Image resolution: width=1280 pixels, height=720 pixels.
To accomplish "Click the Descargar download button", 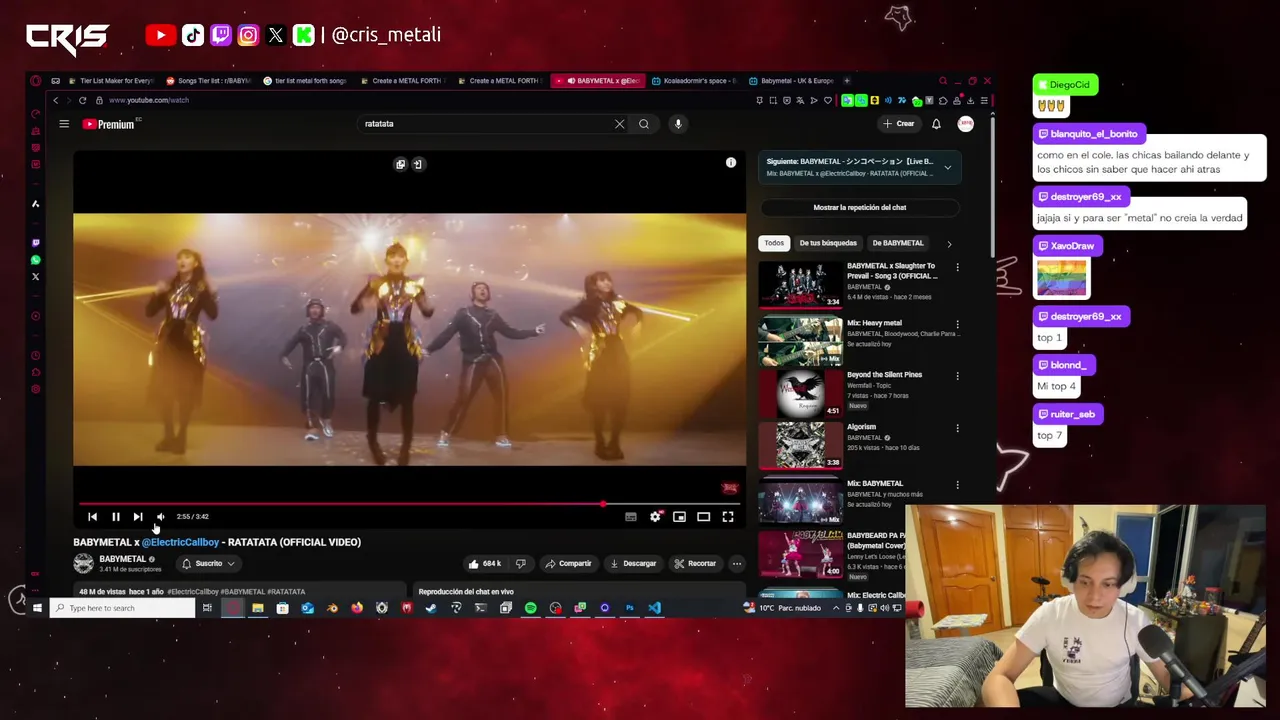I will pyautogui.click(x=633, y=563).
